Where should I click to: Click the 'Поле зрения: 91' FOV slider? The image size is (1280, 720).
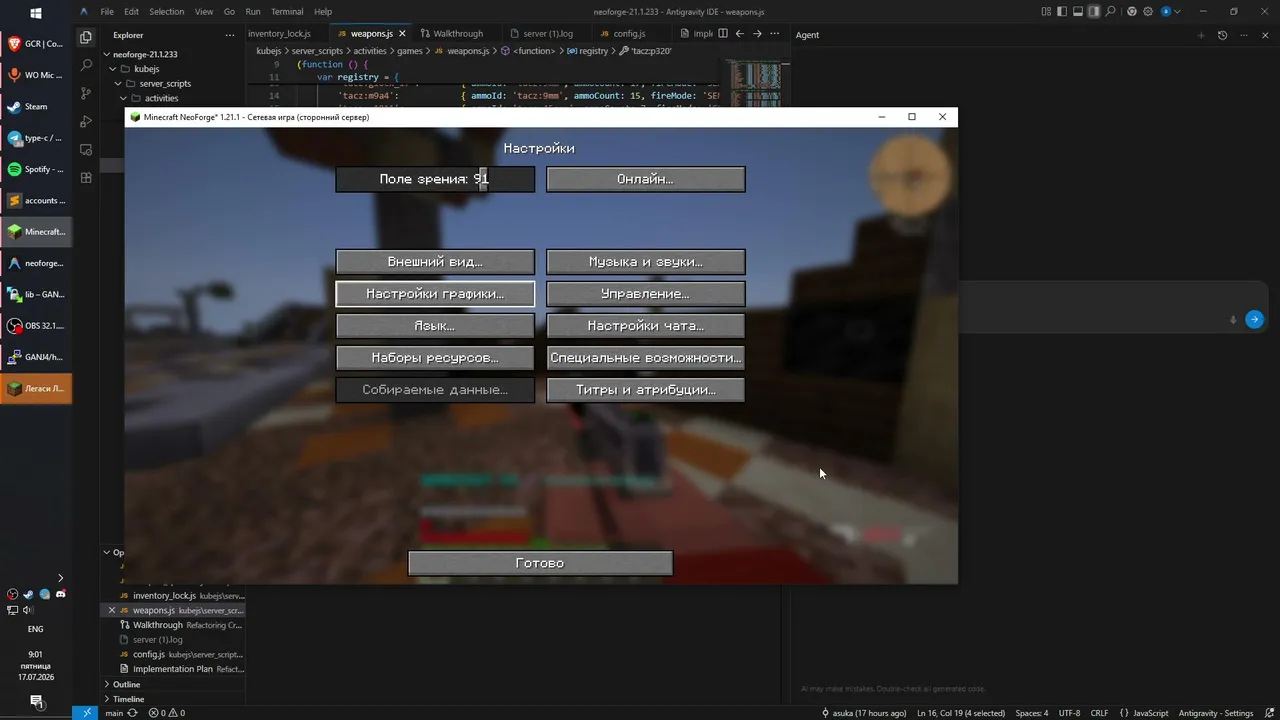coord(435,179)
